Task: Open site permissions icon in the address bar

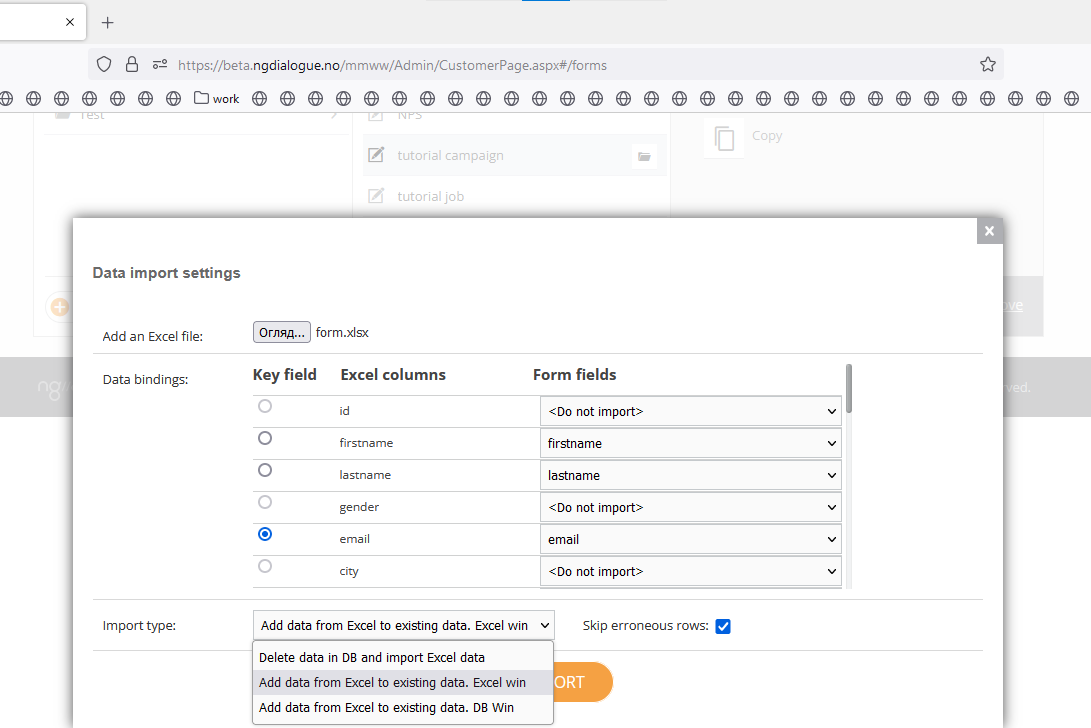Action: click(160, 65)
